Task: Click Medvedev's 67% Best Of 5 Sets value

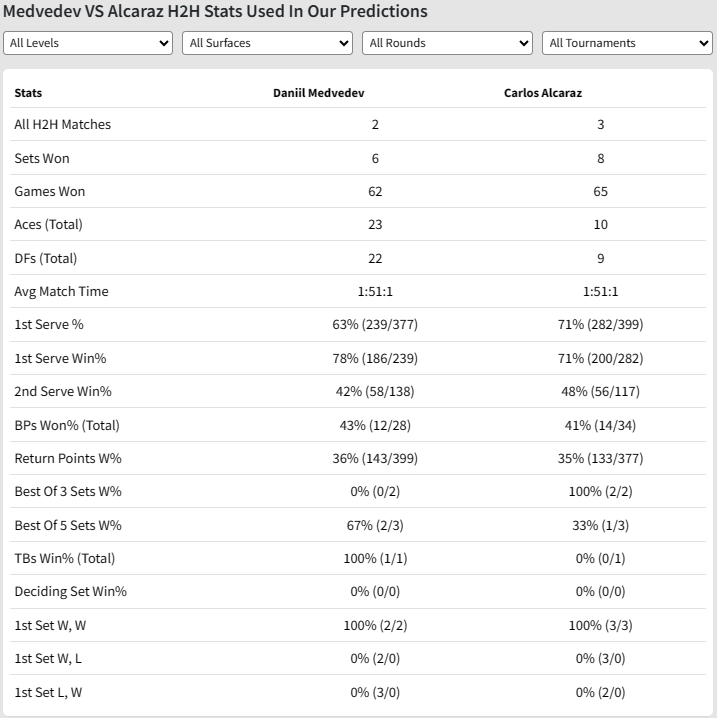Action: point(375,525)
